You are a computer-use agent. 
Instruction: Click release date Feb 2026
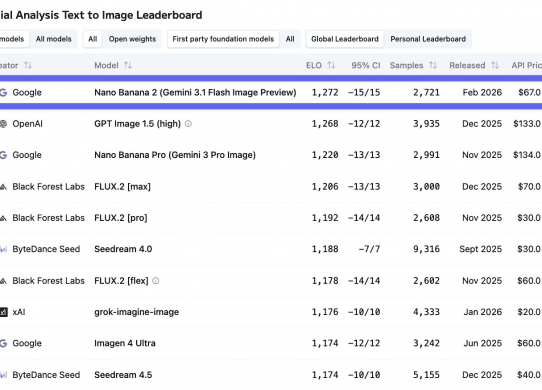pos(482,92)
